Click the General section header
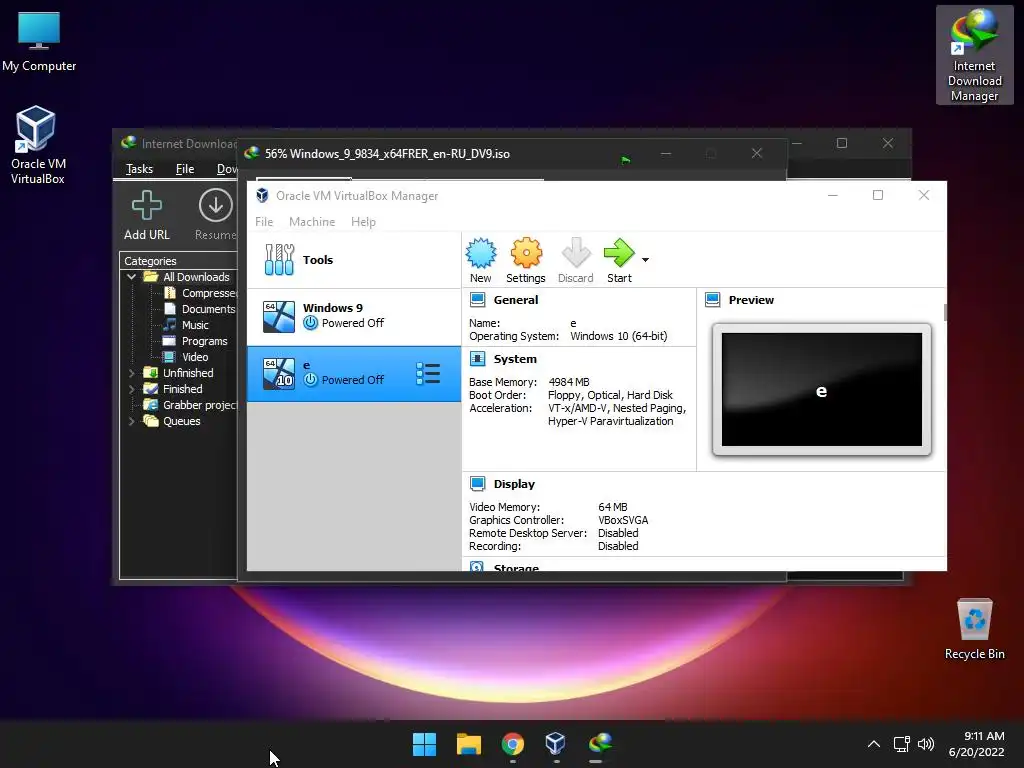The image size is (1024, 768). point(515,300)
